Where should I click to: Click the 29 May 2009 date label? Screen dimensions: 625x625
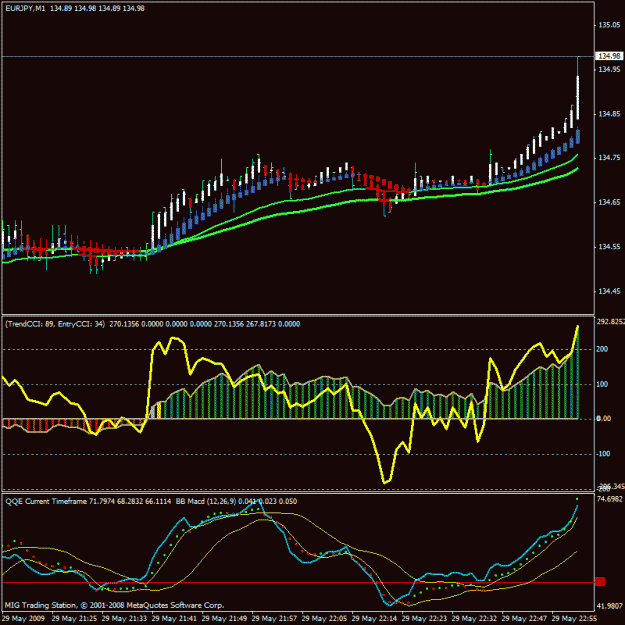pos(23,619)
